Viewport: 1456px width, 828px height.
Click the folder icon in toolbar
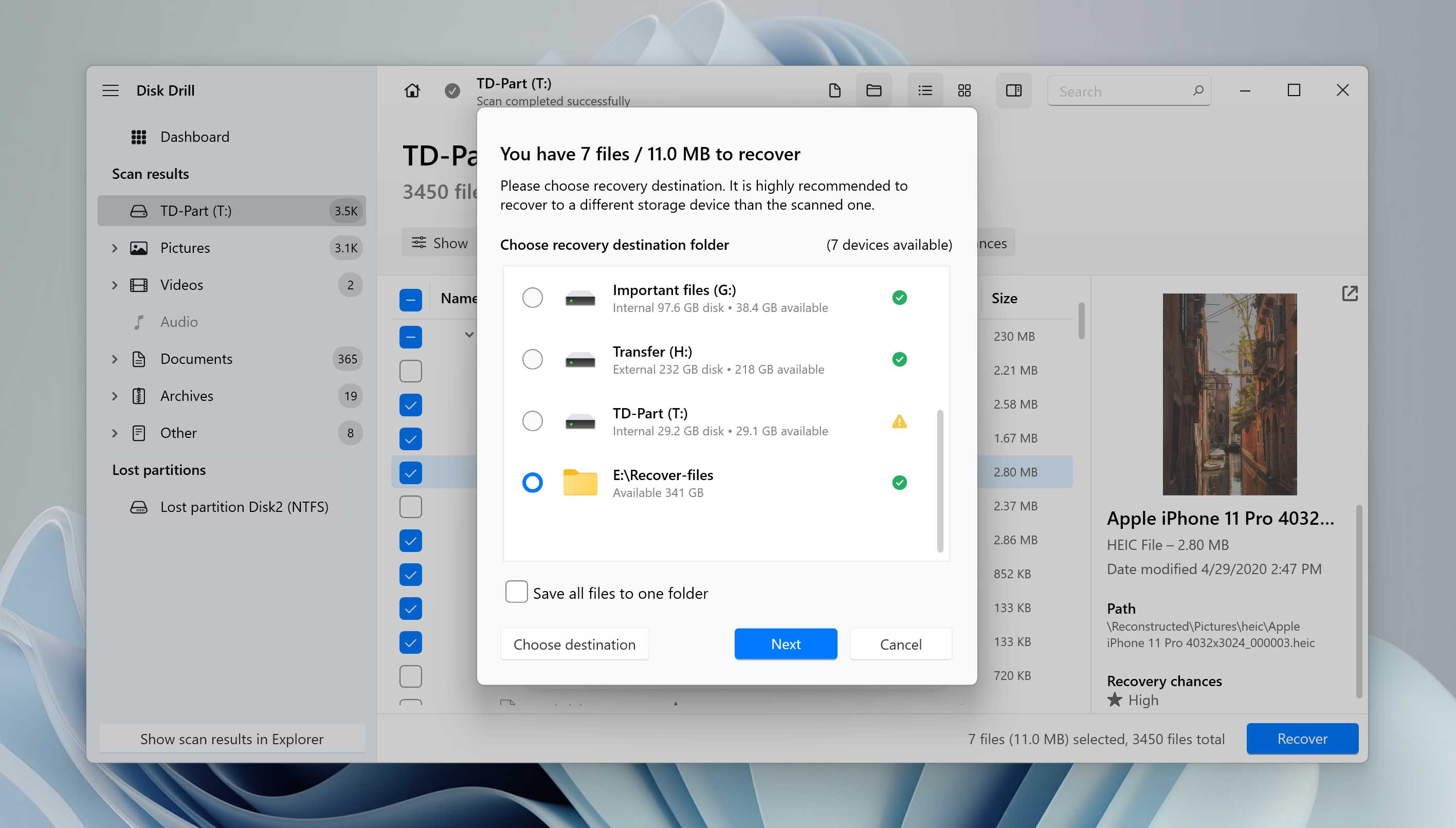(x=873, y=90)
